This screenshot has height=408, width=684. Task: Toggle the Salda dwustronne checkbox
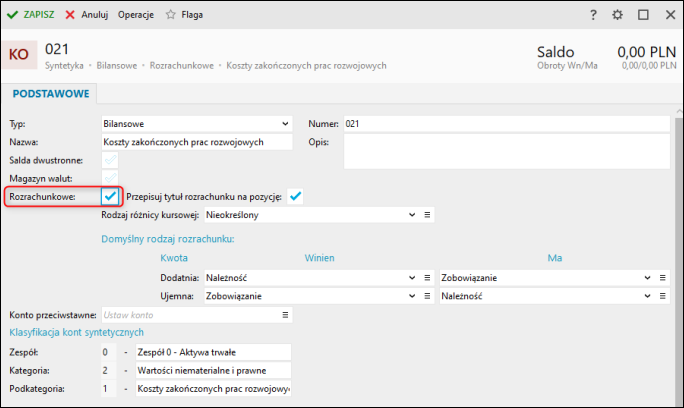coord(110,160)
